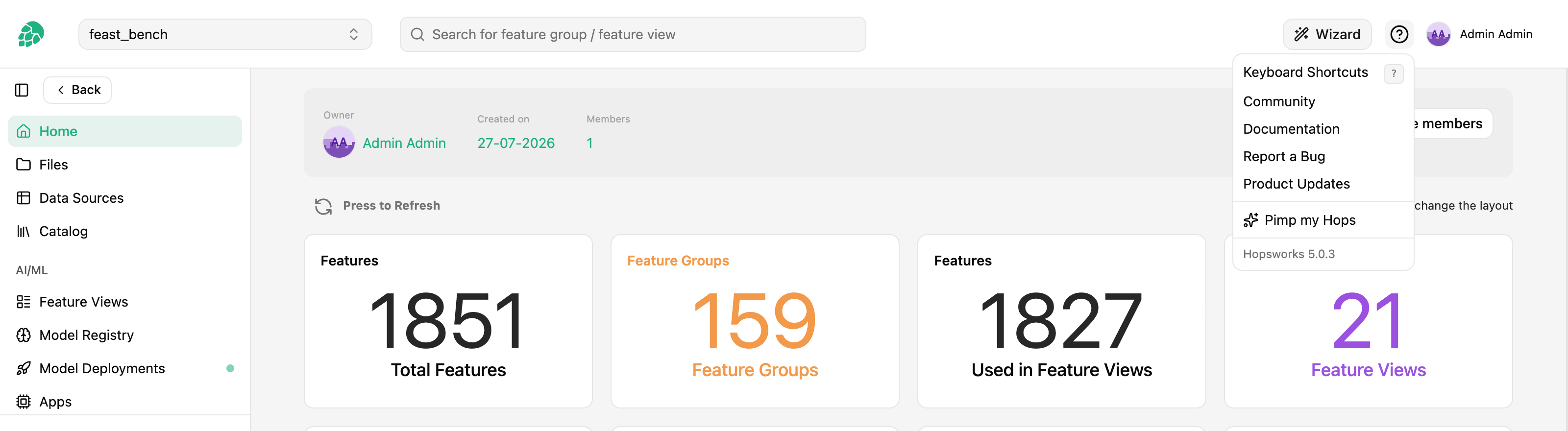Click the Hopsworks logo icon
Screen dimensions: 1568x431
tap(31, 34)
